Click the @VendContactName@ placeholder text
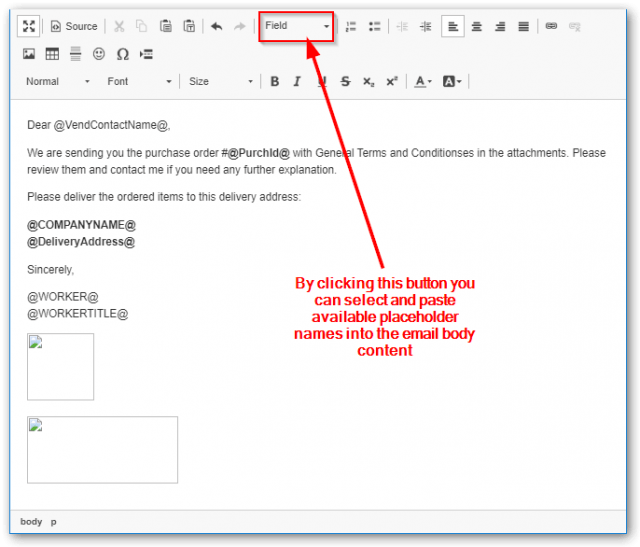640x547 pixels. tap(111, 125)
